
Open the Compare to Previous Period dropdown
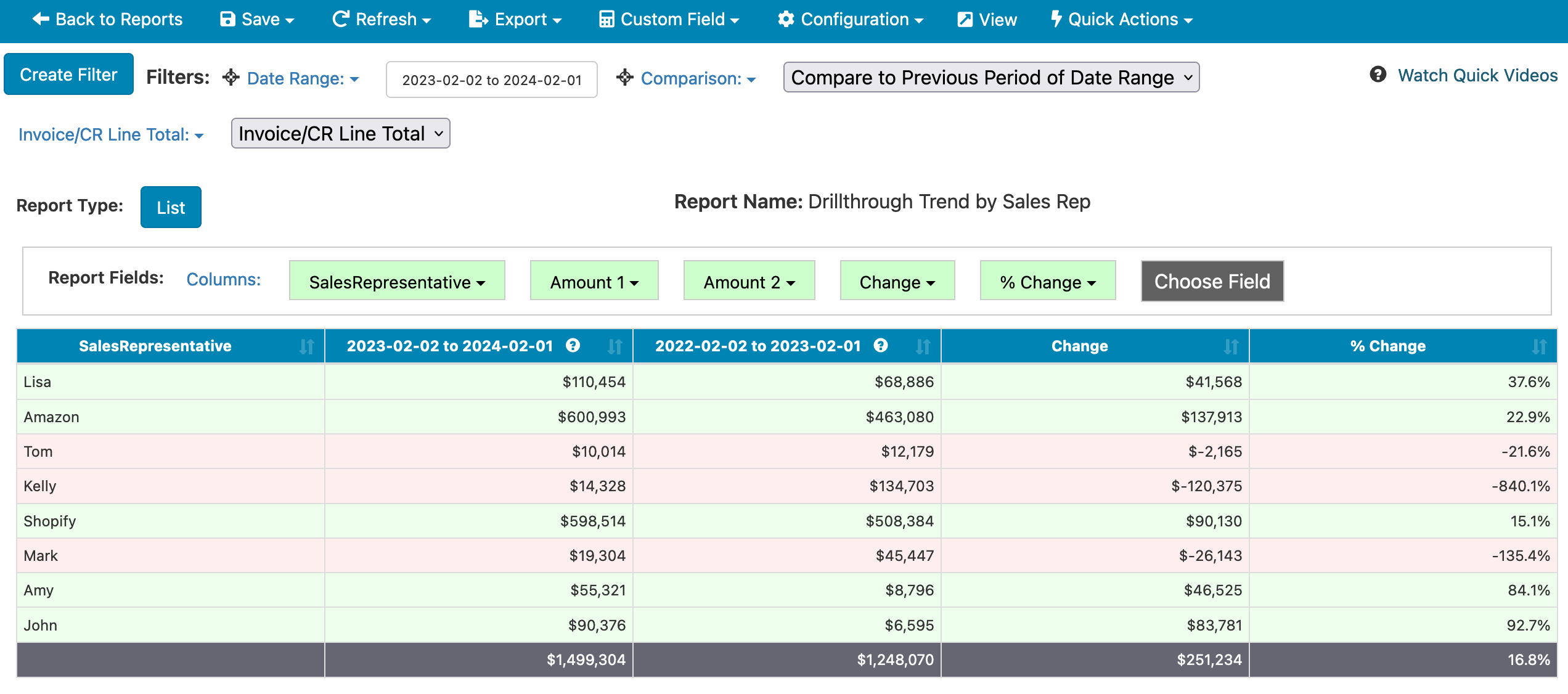point(991,78)
